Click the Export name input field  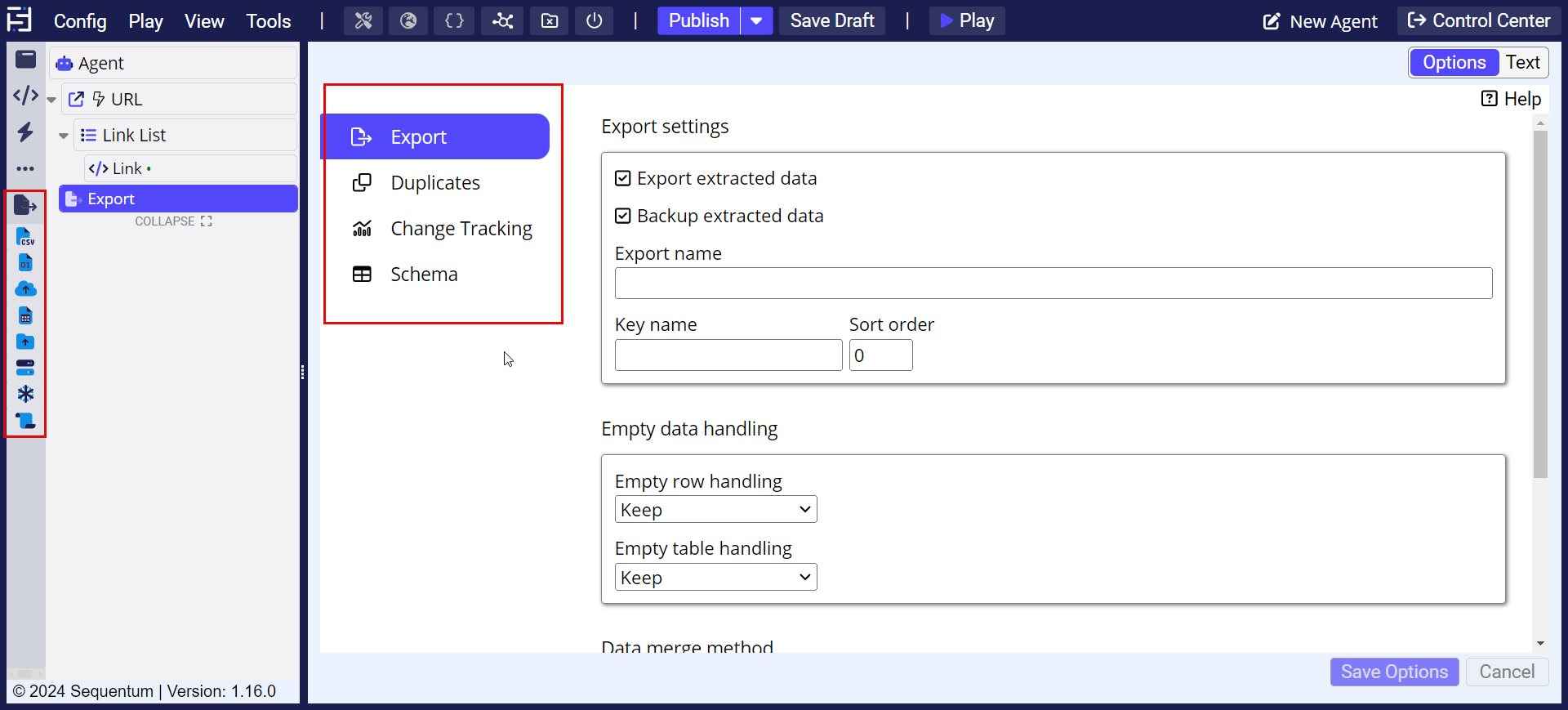[1053, 284]
